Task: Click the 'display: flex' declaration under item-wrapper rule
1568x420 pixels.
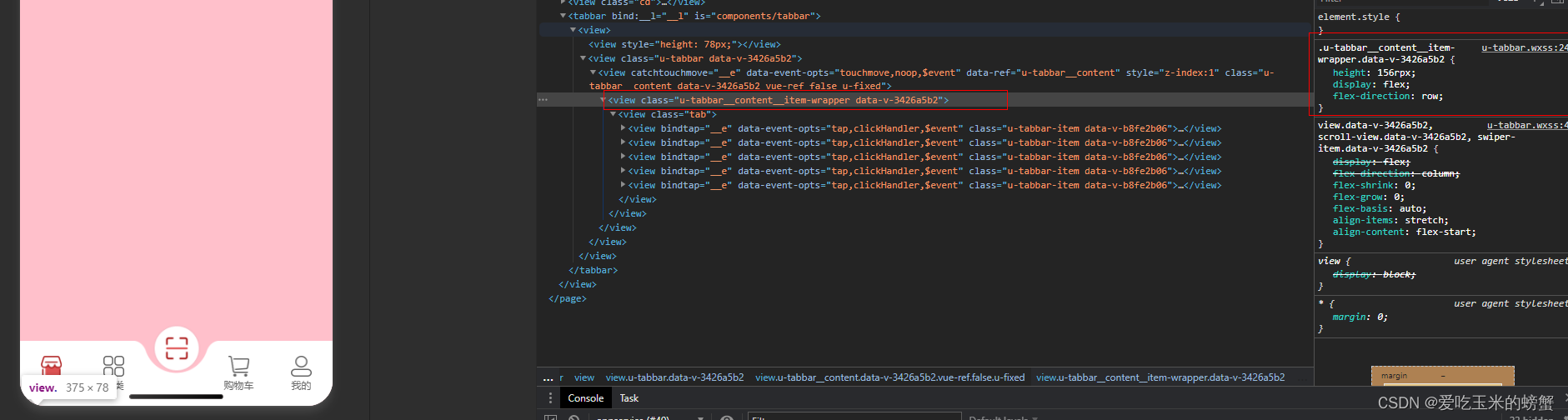Action: pyautogui.click(x=1371, y=85)
